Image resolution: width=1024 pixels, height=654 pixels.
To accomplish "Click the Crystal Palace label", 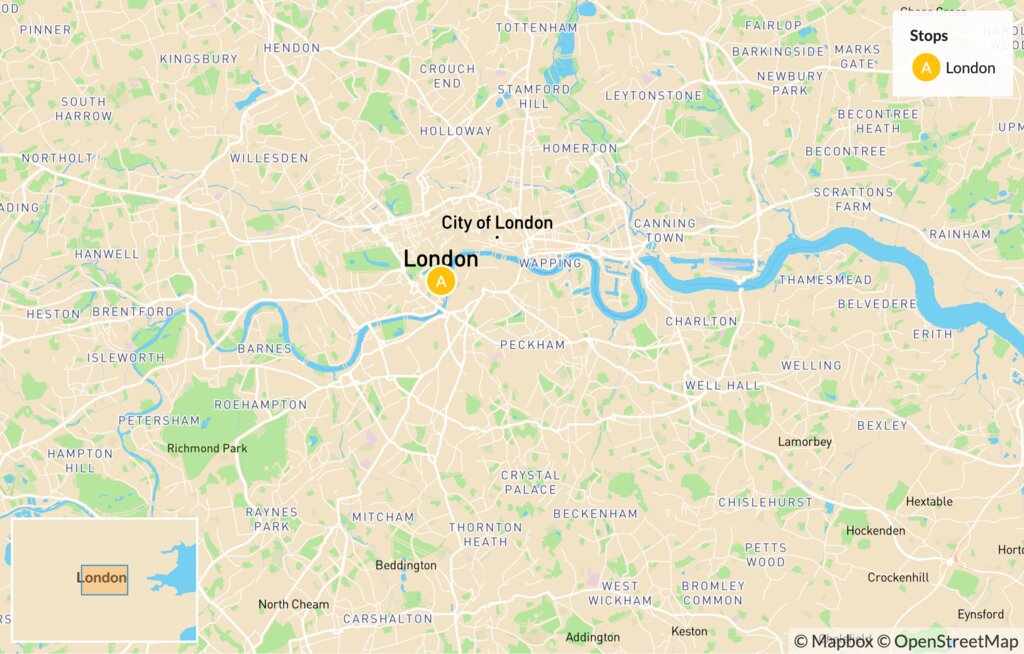I will tap(530, 482).
